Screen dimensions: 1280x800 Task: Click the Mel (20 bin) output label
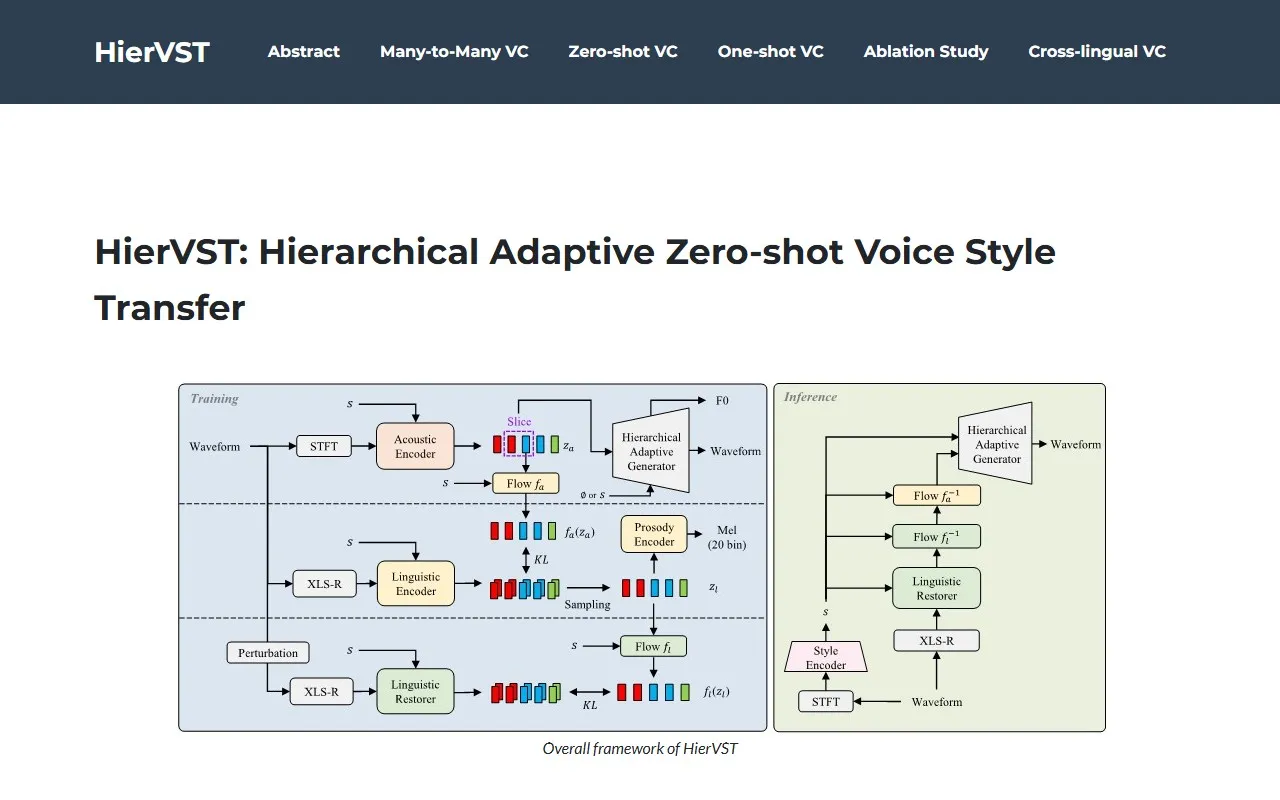pos(727,538)
